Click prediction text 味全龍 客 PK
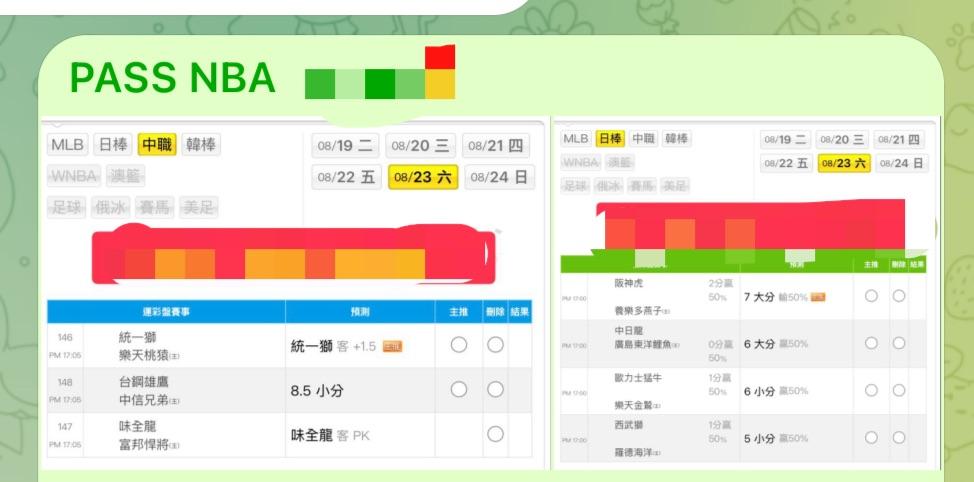The width and height of the screenshot is (974, 482). [x=330, y=436]
